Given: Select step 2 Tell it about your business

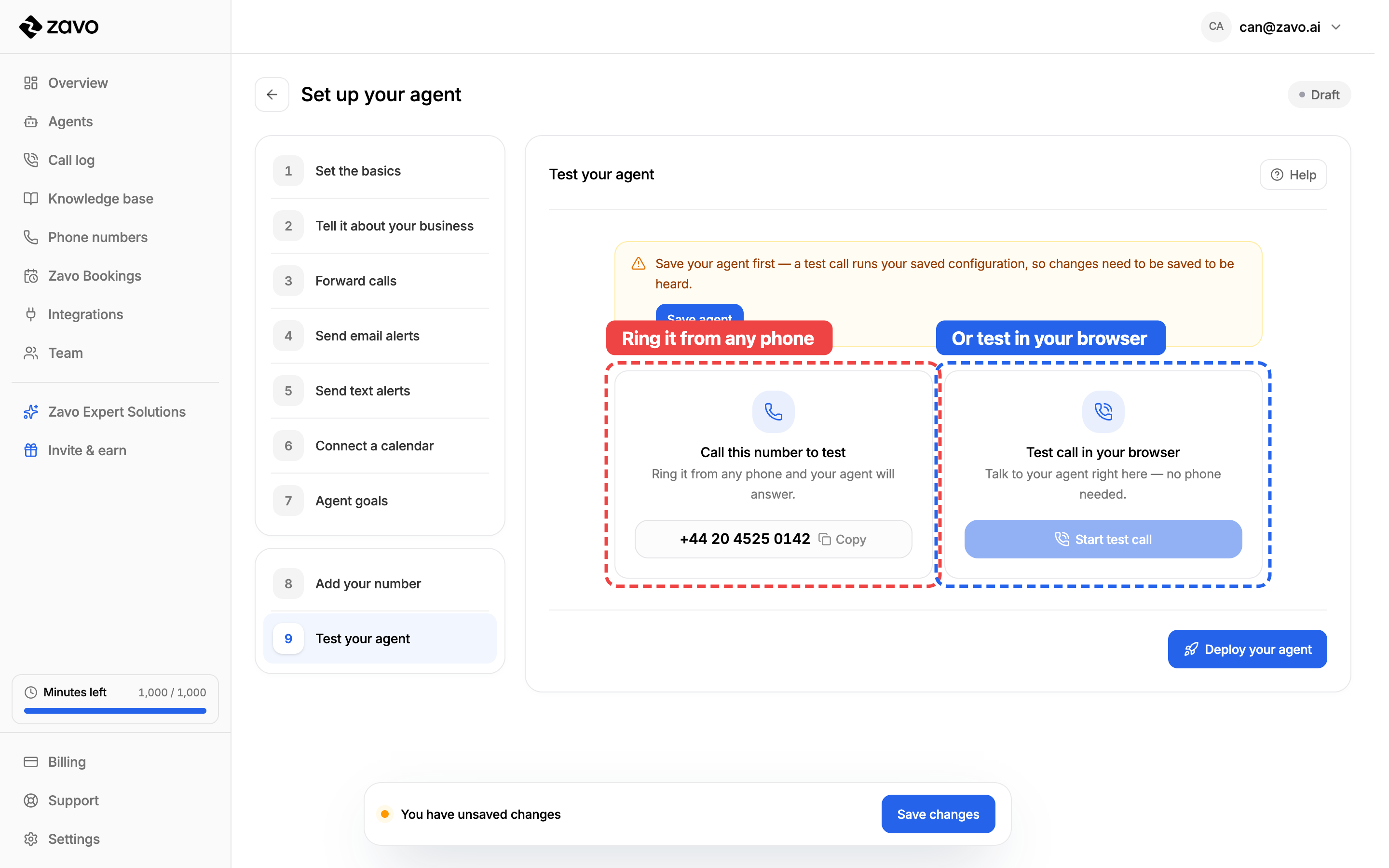Looking at the screenshot, I should (x=380, y=226).
